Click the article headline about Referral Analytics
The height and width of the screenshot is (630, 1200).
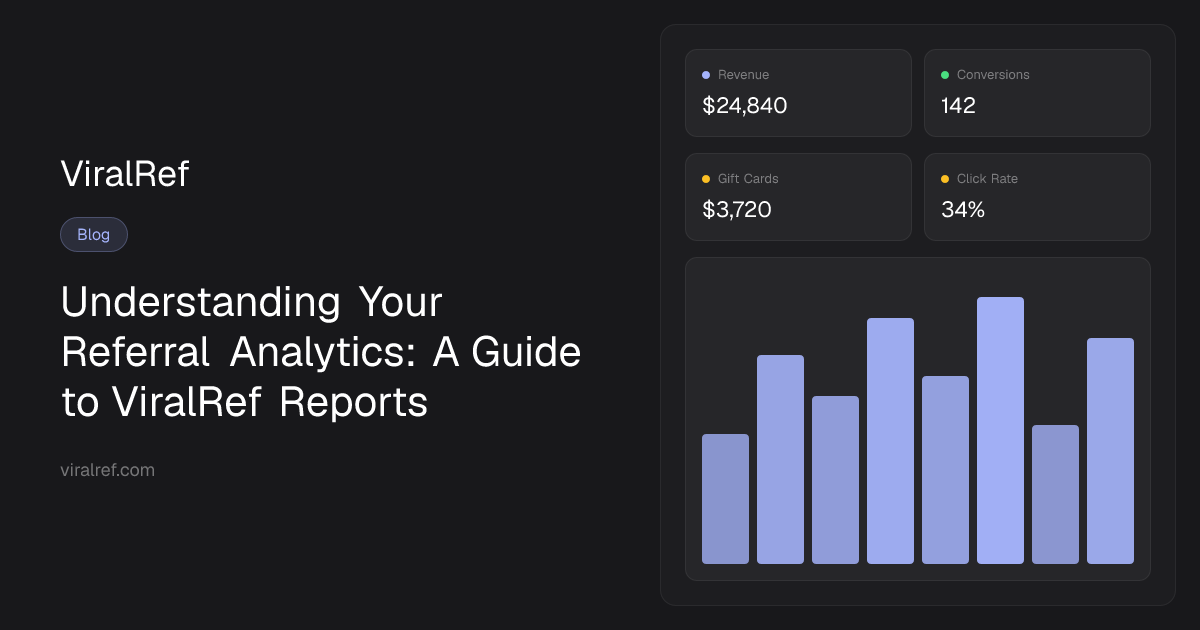[x=321, y=352]
